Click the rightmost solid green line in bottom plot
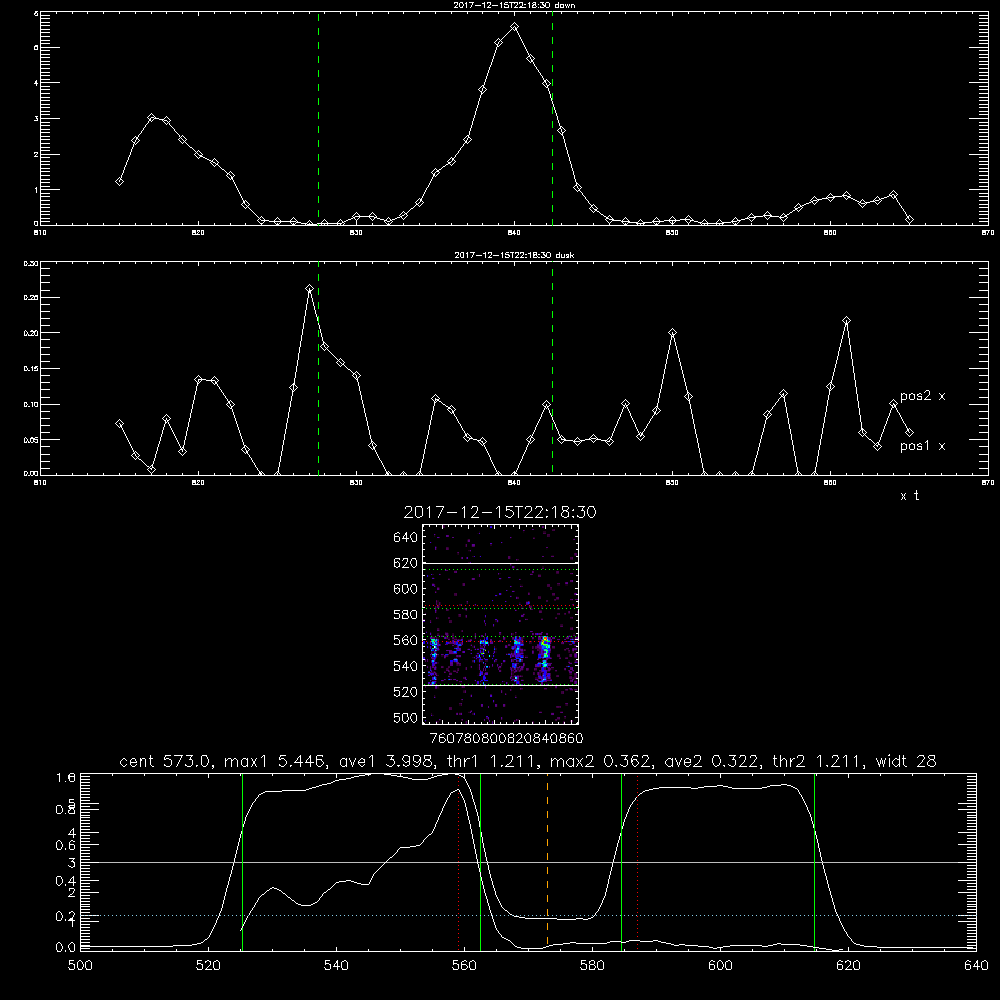This screenshot has width=1000, height=1000. click(x=814, y=861)
